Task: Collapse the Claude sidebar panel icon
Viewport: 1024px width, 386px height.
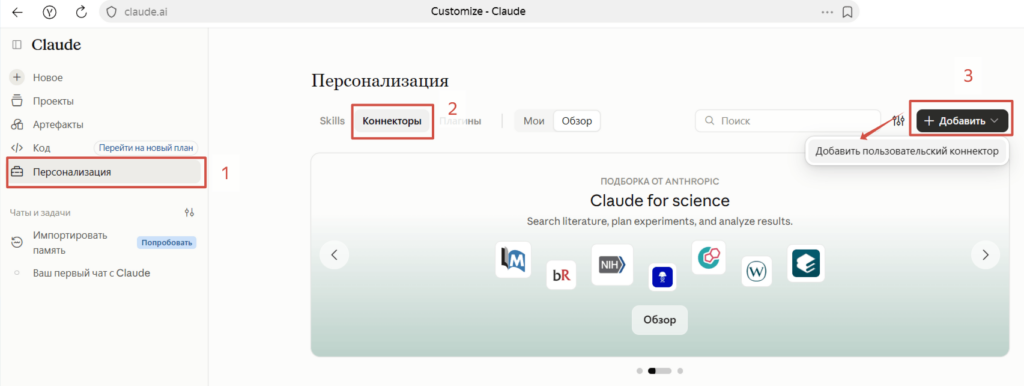Action: point(17,45)
